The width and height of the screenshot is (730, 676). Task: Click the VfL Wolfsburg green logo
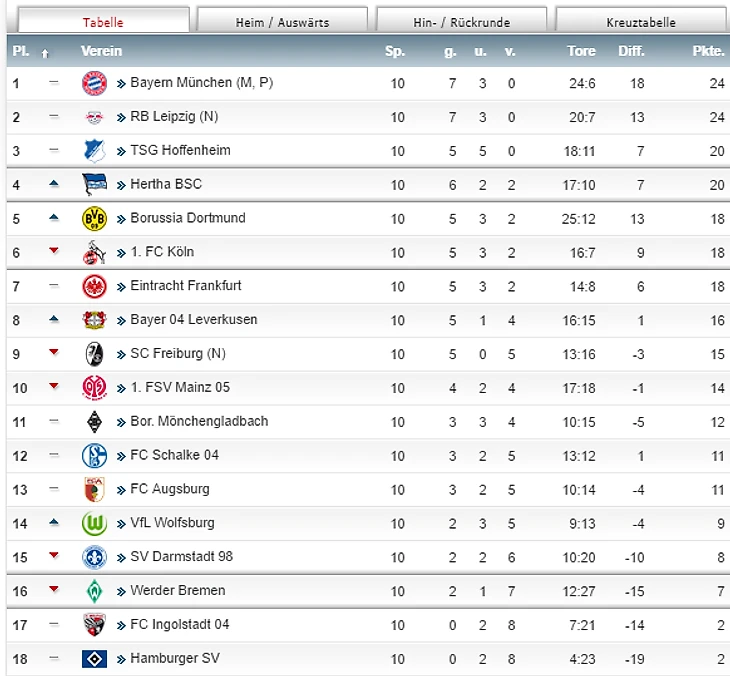pos(94,523)
